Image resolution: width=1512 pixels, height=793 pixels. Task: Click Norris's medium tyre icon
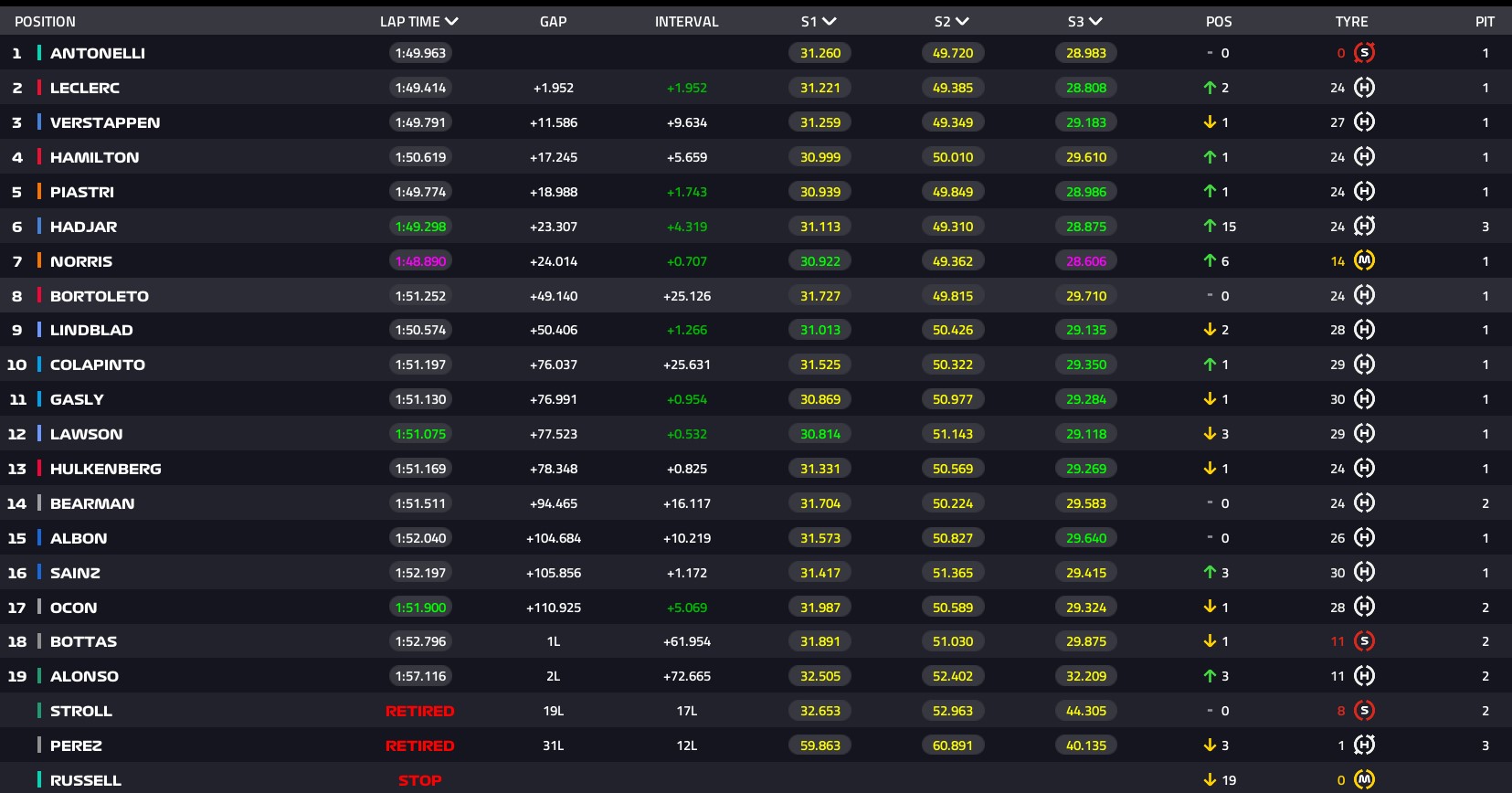1364,260
